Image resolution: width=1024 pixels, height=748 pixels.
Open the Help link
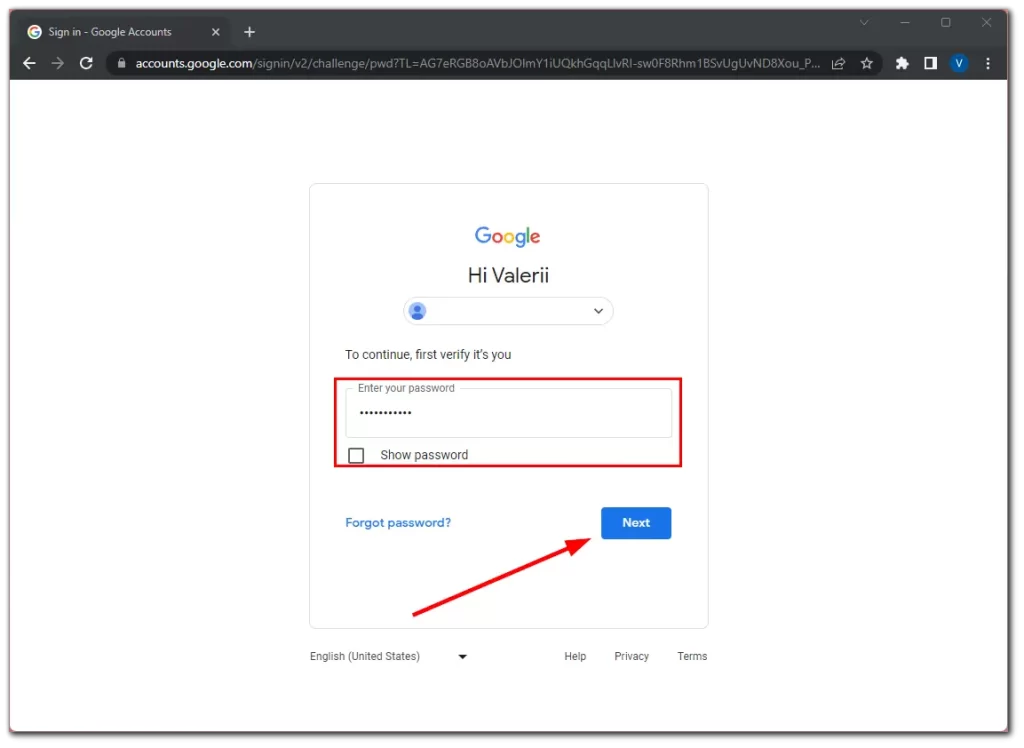(x=575, y=657)
